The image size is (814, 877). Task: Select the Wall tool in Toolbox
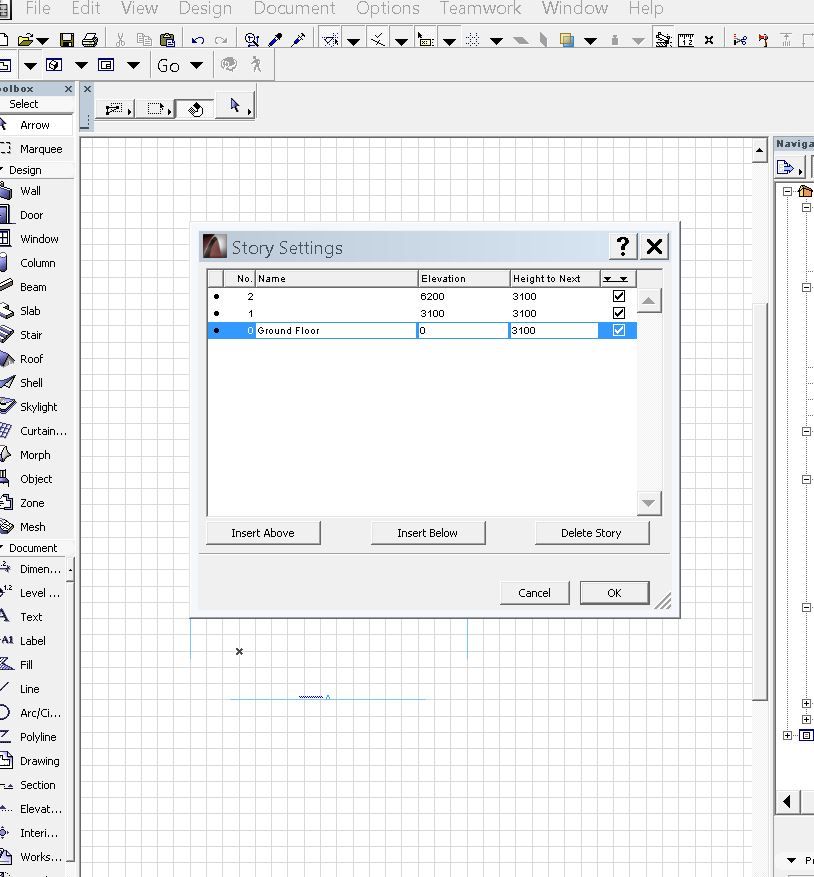pos(30,191)
